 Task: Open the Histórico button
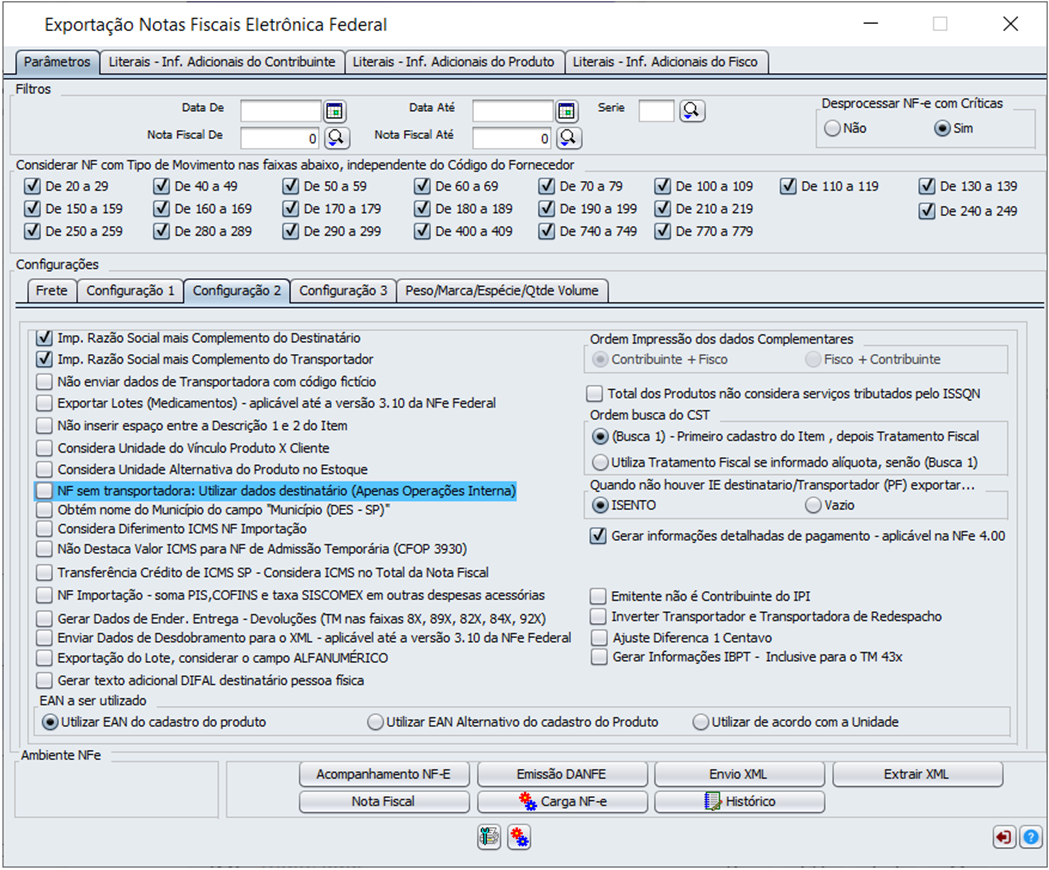point(739,801)
